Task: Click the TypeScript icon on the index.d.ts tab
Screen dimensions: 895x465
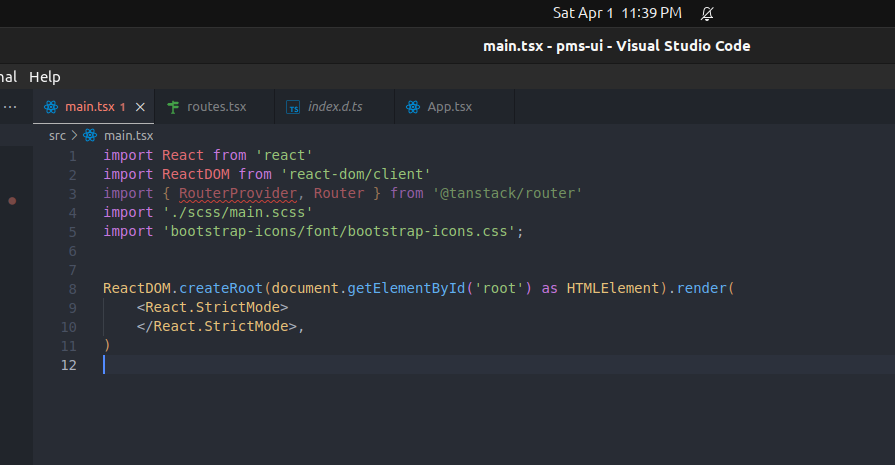Action: 293,107
